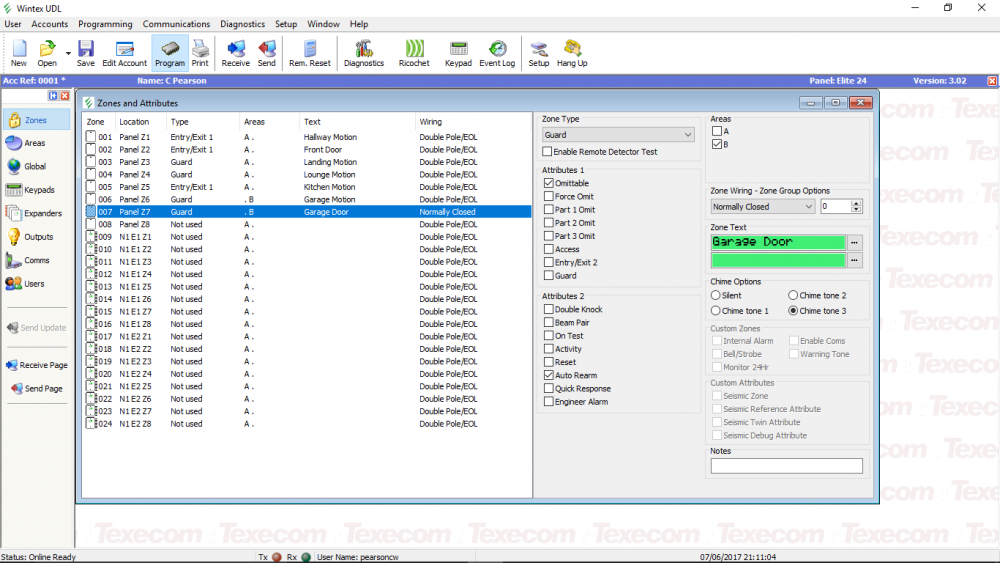The height and width of the screenshot is (563, 1000).
Task: Open the Programming menu
Action: point(105,24)
